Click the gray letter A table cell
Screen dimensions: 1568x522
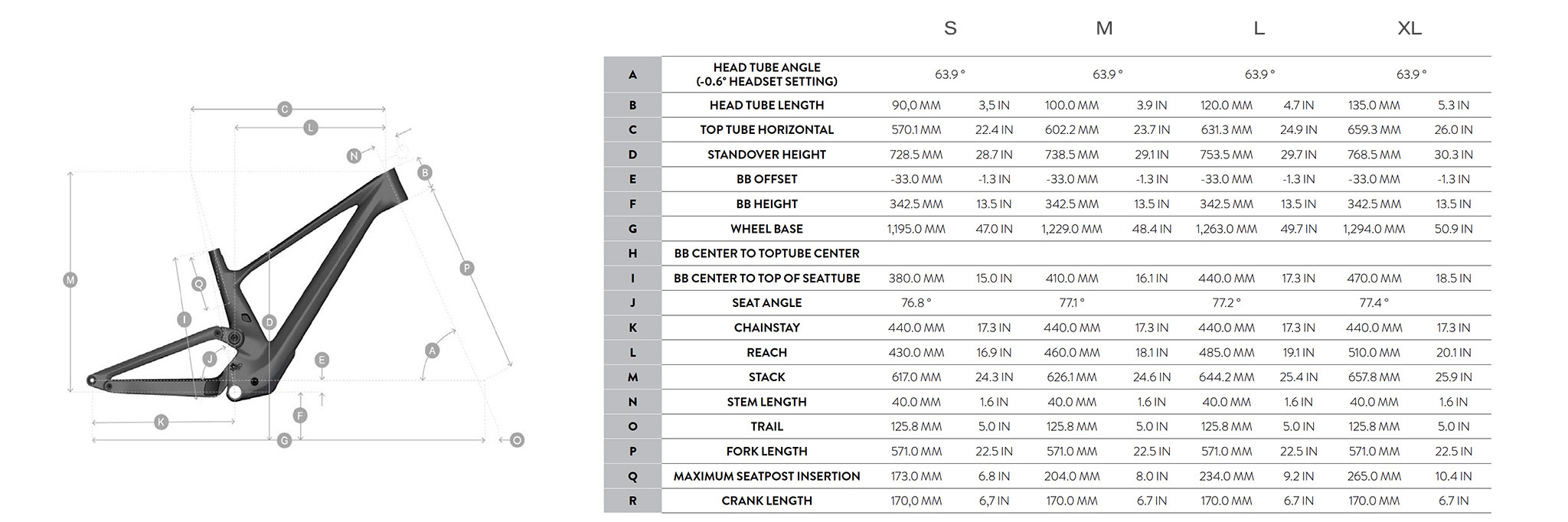pos(632,74)
